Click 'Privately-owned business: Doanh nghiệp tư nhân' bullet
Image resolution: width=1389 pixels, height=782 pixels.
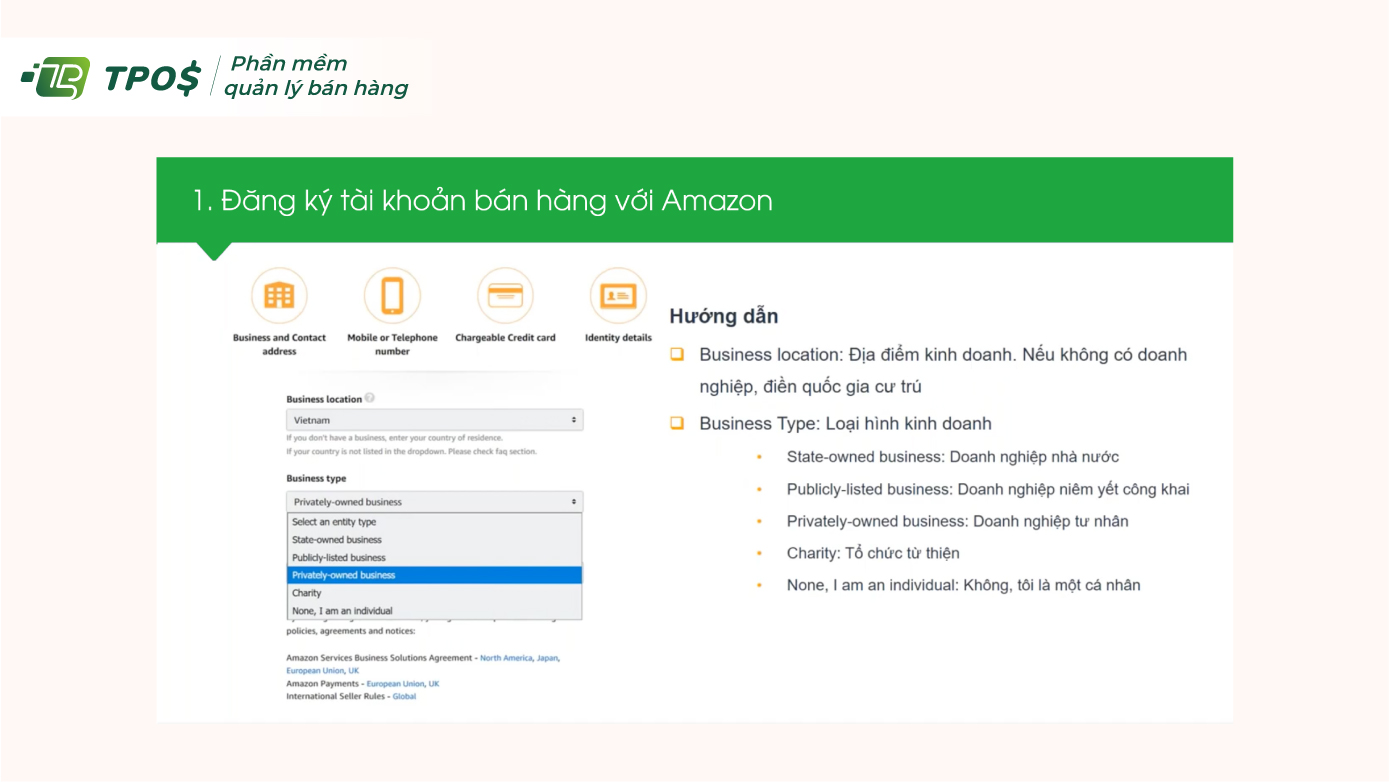tap(957, 521)
